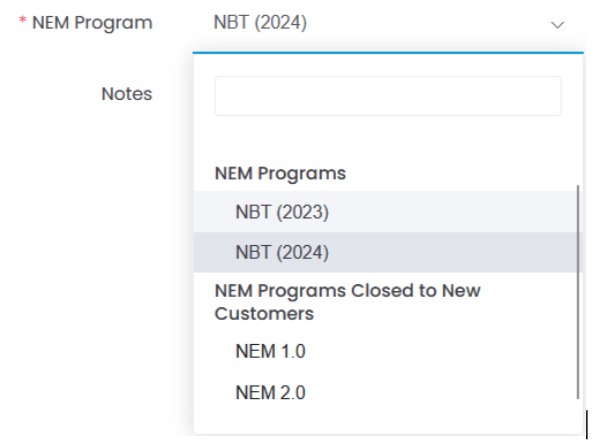Click the NEM Program combo box showing NBT (2024)

click(388, 23)
